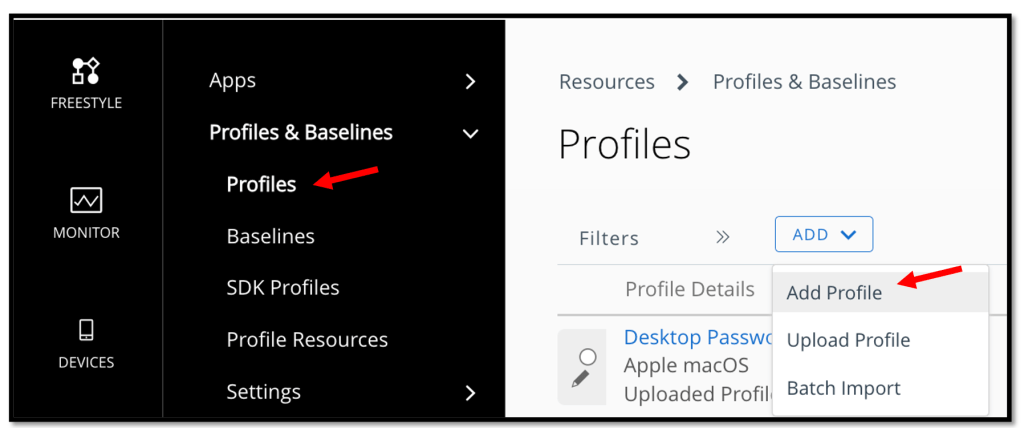Choose Add Profile from dropdown

click(x=834, y=293)
